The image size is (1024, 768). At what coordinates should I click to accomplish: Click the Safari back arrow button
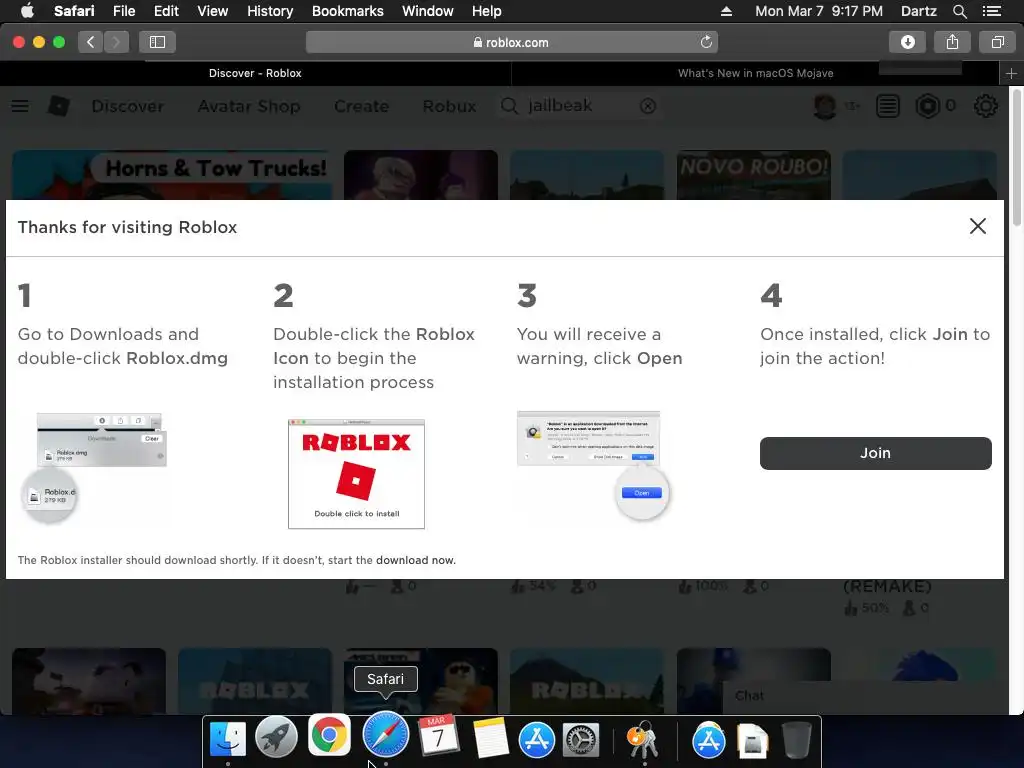click(91, 42)
